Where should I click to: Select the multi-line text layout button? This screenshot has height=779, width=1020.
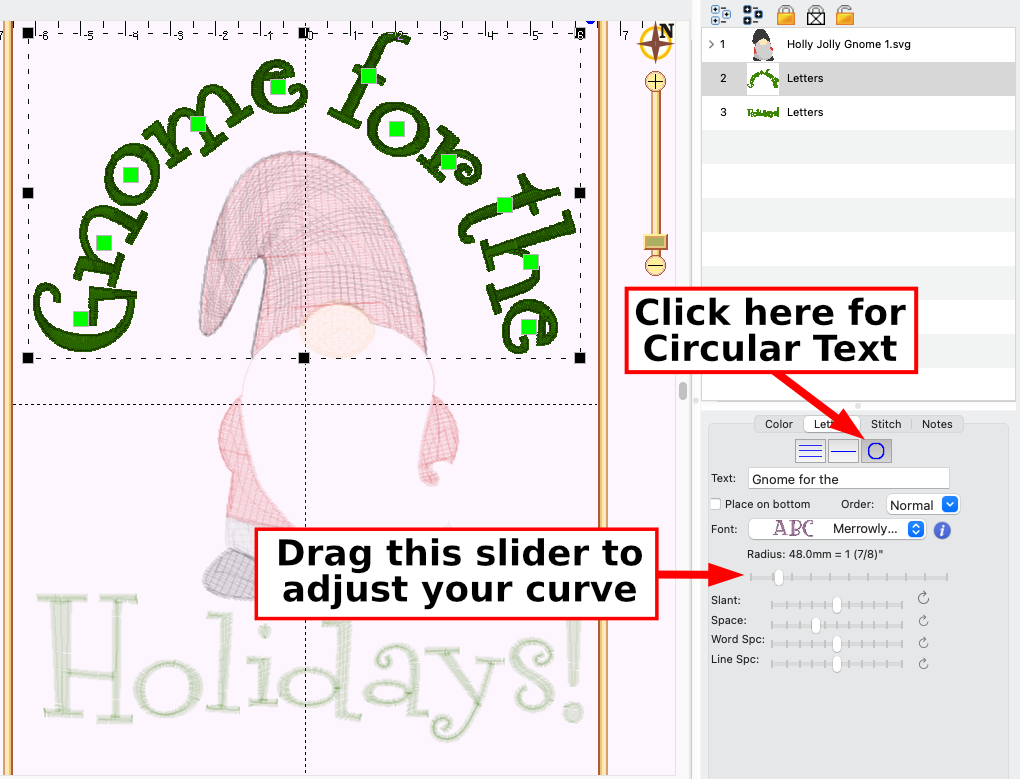click(x=810, y=451)
